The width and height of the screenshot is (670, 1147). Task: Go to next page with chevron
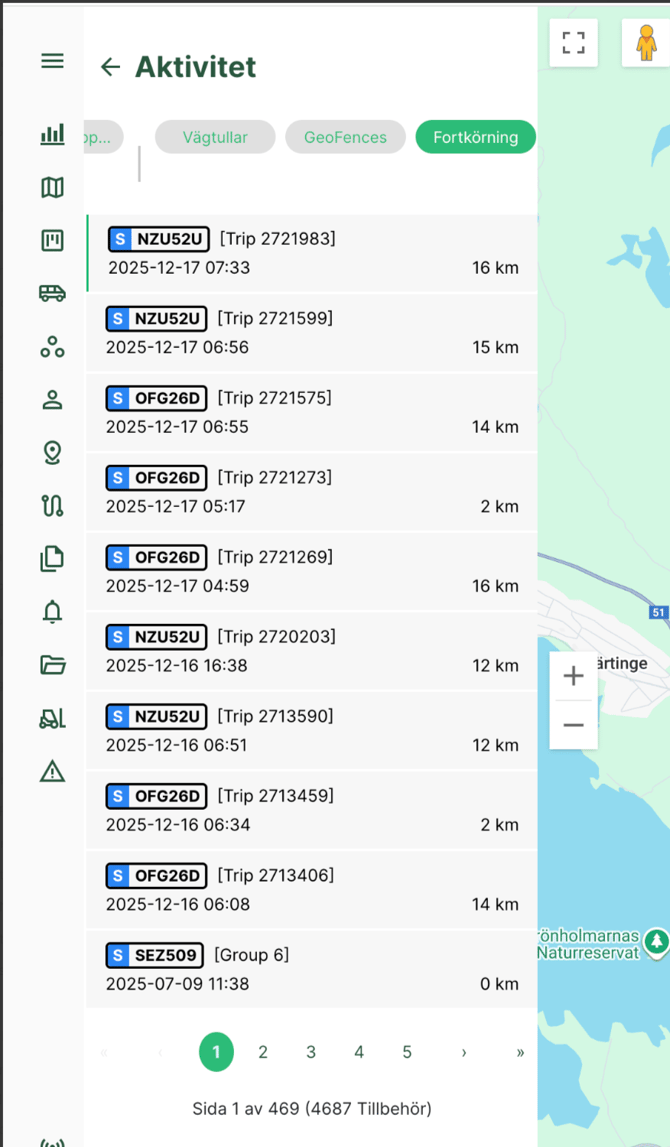[x=464, y=1052]
